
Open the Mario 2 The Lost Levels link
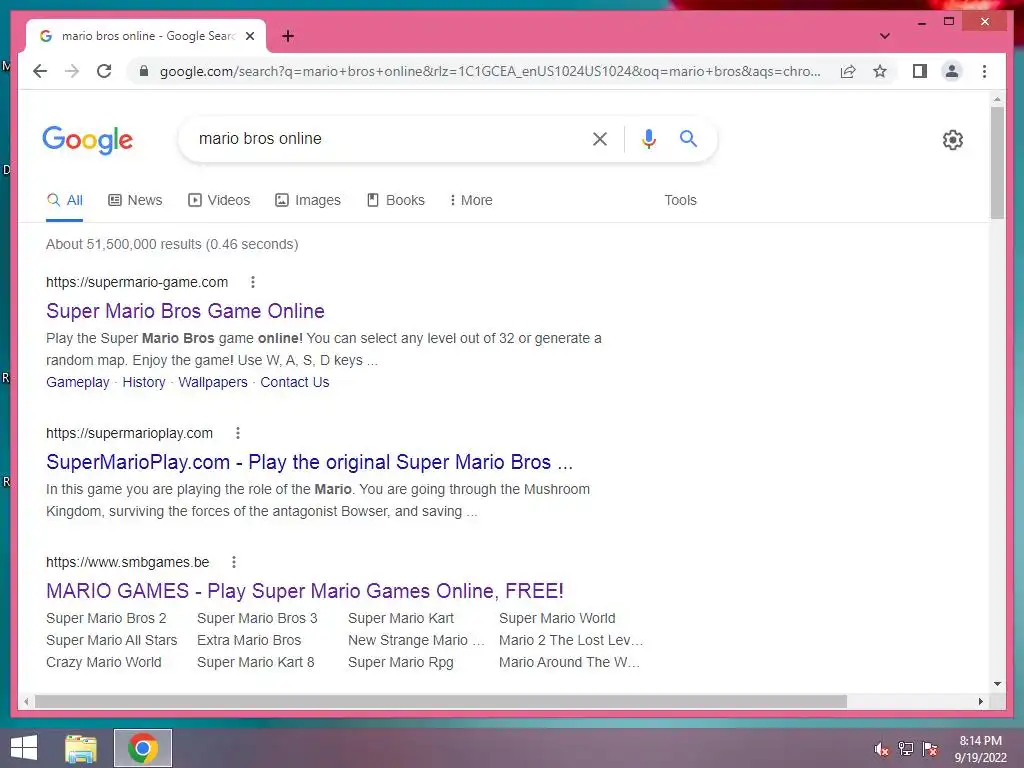(571, 640)
